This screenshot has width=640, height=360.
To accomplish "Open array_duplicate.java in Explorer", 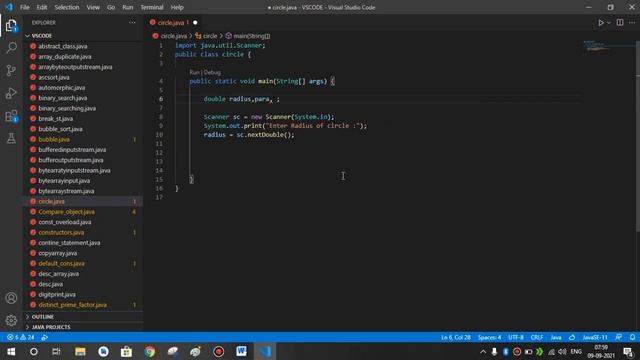I will (82, 56).
